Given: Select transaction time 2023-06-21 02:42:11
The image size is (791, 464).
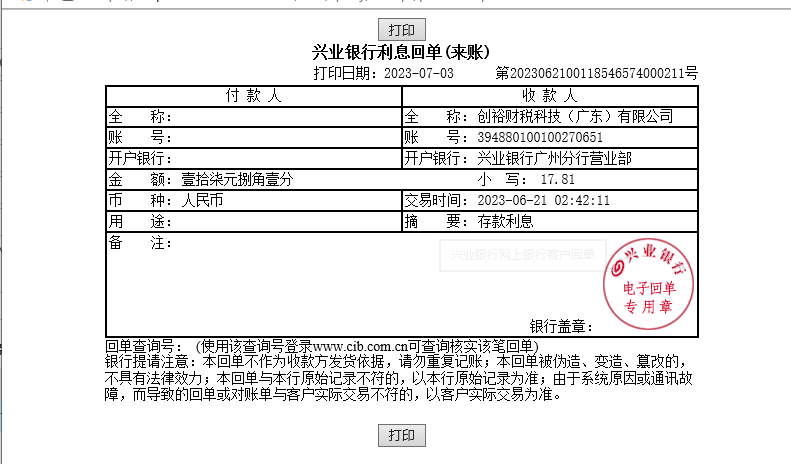Looking at the screenshot, I should pyautogui.click(x=543, y=201).
